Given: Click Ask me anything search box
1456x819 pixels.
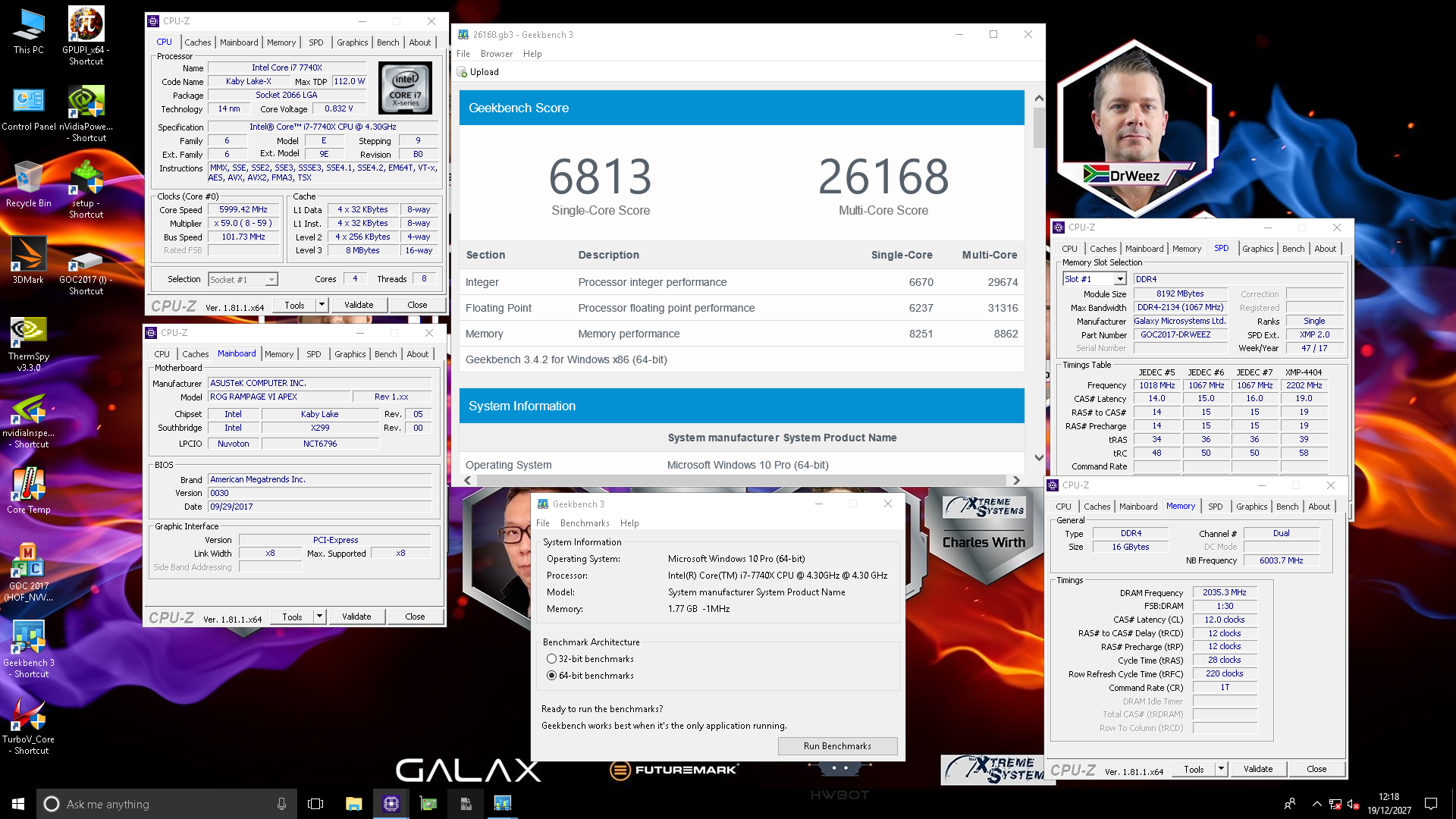Looking at the screenshot, I should point(167,804).
